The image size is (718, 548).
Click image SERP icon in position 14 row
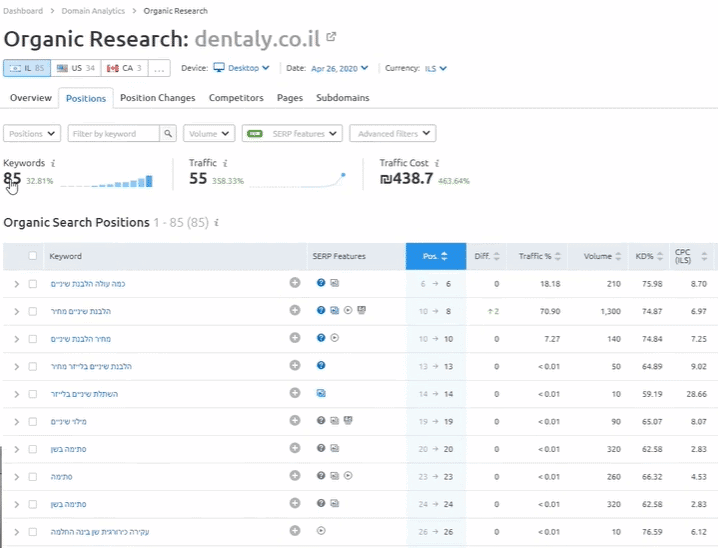[321, 393]
